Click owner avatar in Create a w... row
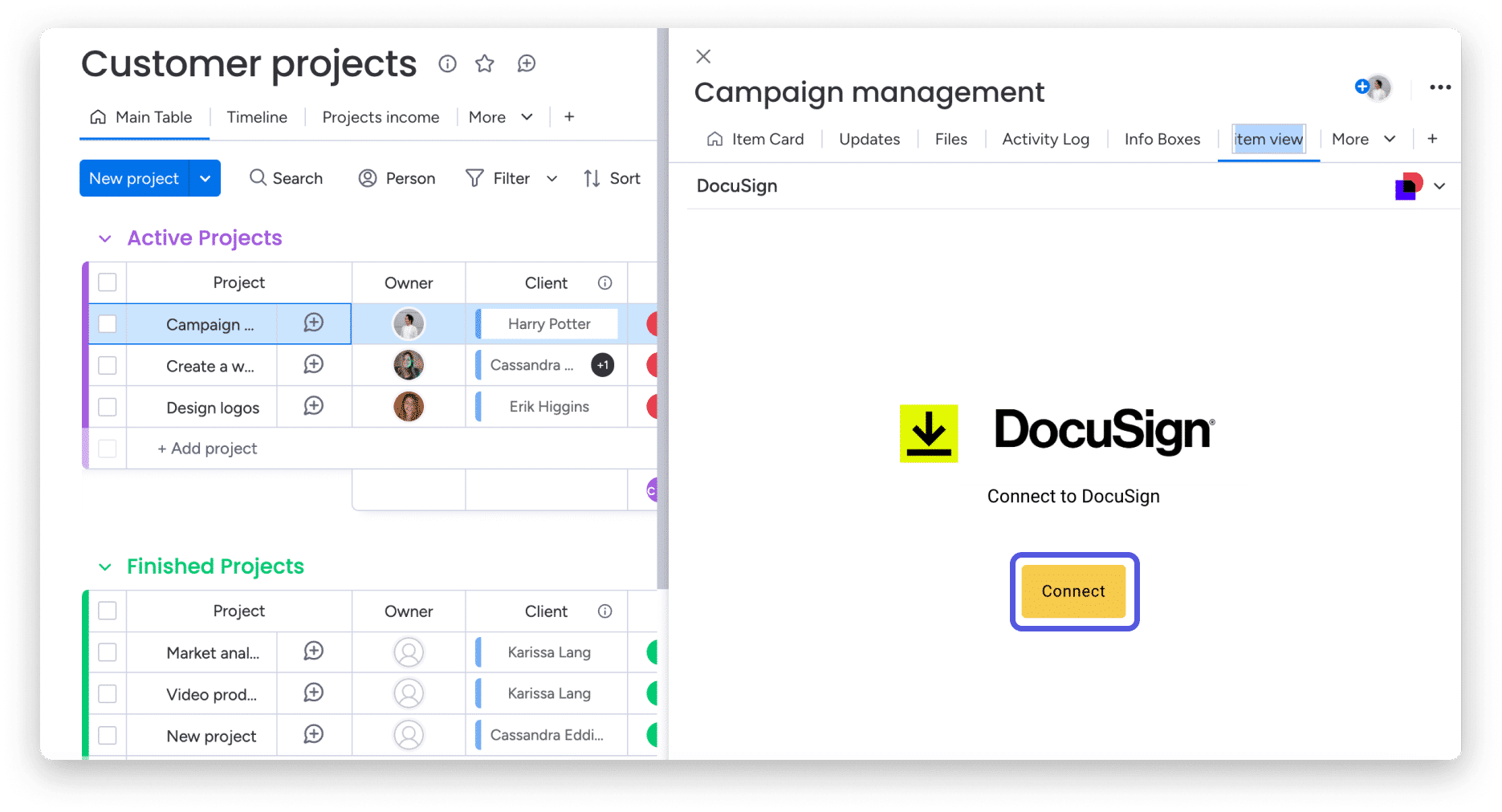 point(409,365)
